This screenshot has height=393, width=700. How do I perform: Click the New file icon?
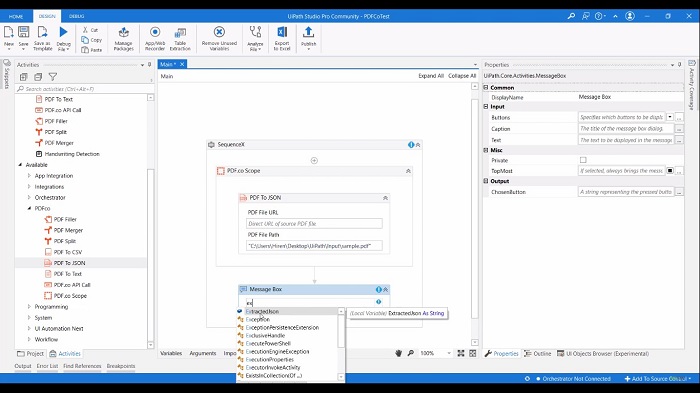pos(8,32)
